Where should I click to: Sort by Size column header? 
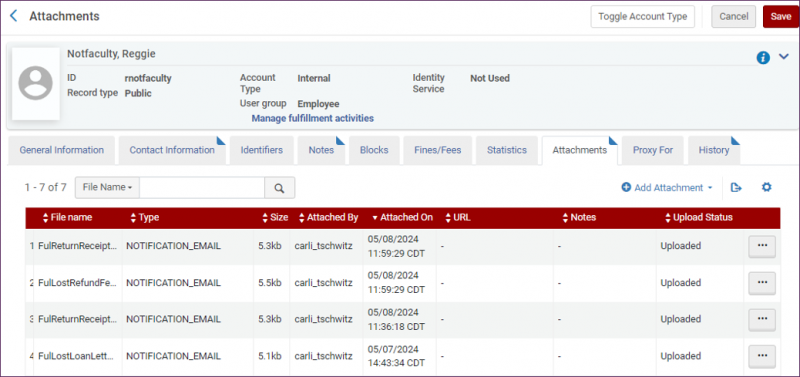pos(275,217)
